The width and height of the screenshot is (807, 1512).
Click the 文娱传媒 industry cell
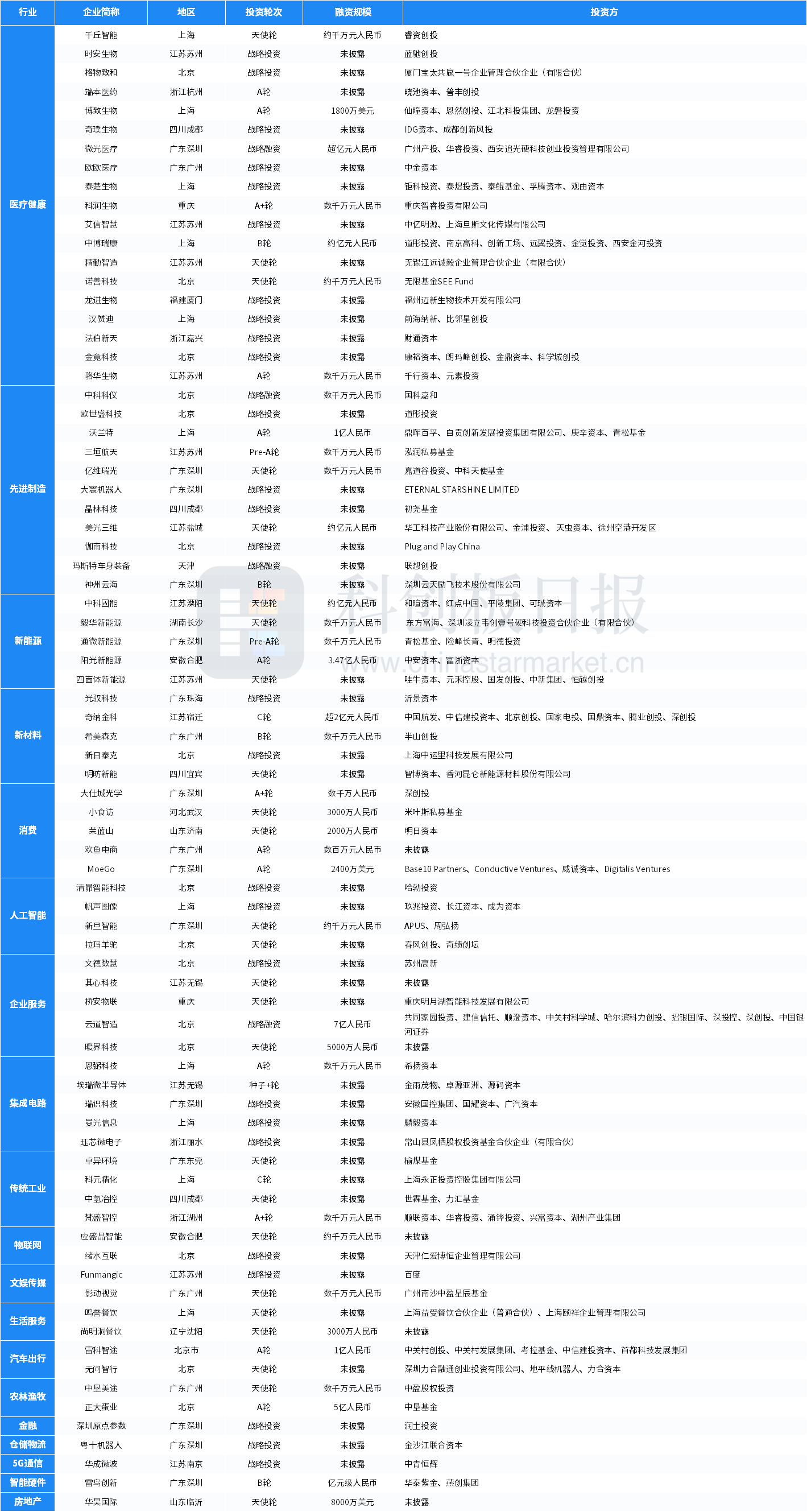tap(28, 1284)
